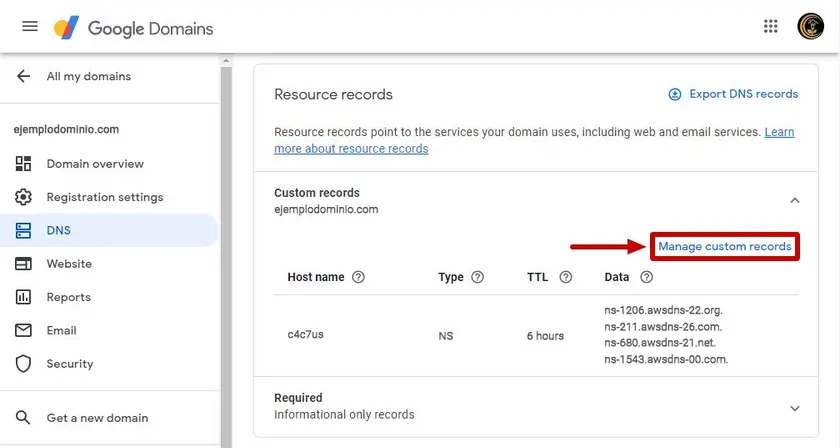Click the sidebar vertical scrollbar

point(226,257)
